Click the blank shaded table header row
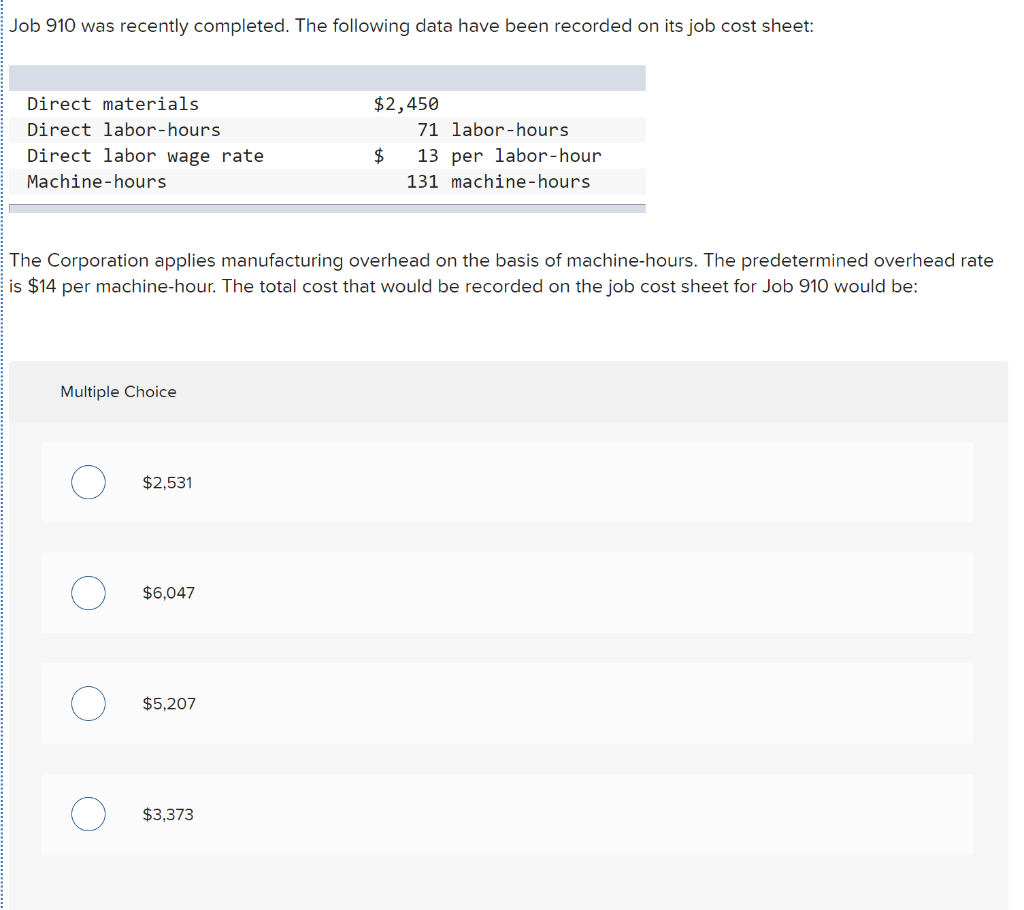The image size is (1024, 910). (x=327, y=78)
